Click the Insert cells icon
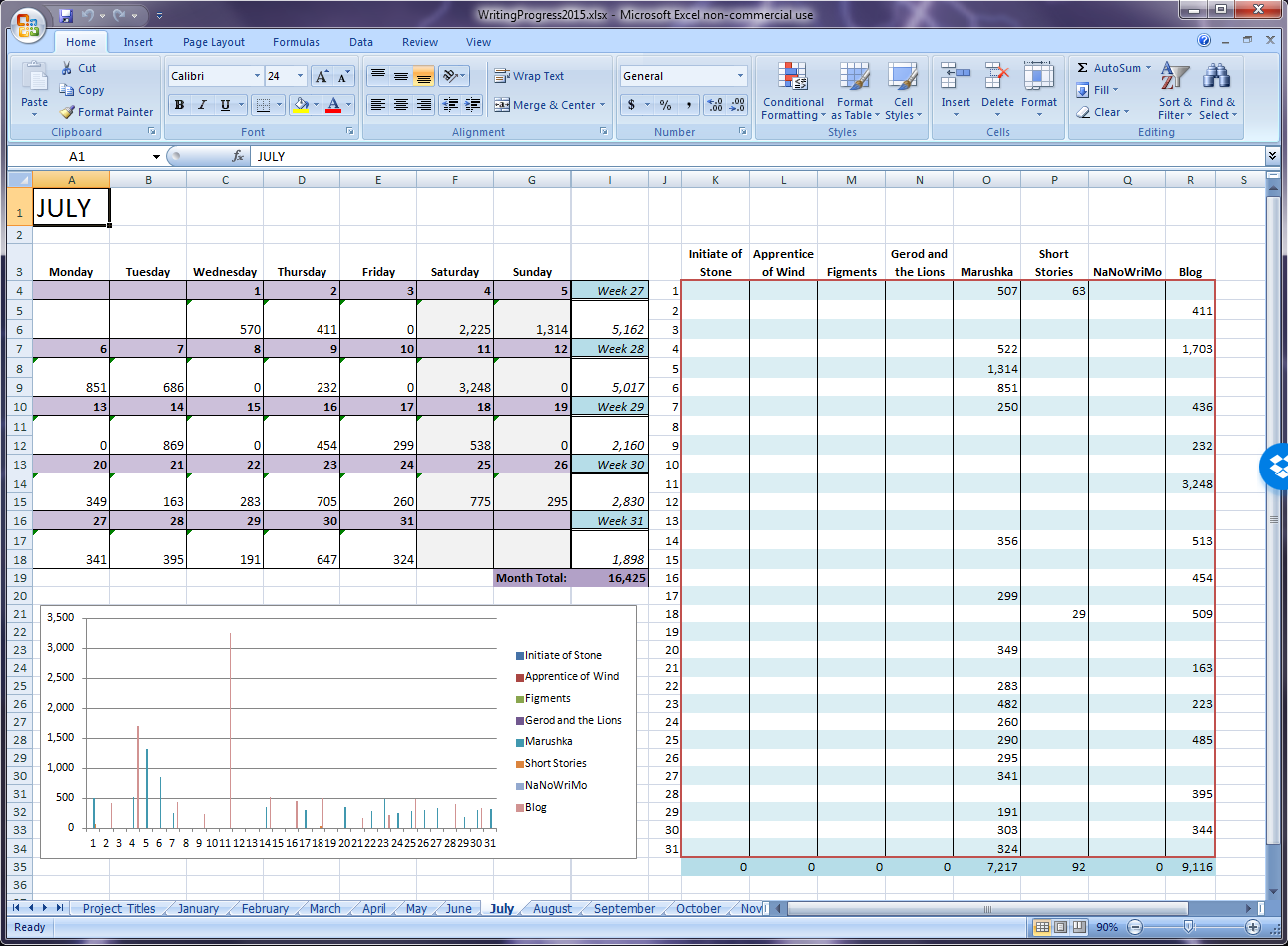This screenshot has height=946, width=1288. [956, 78]
